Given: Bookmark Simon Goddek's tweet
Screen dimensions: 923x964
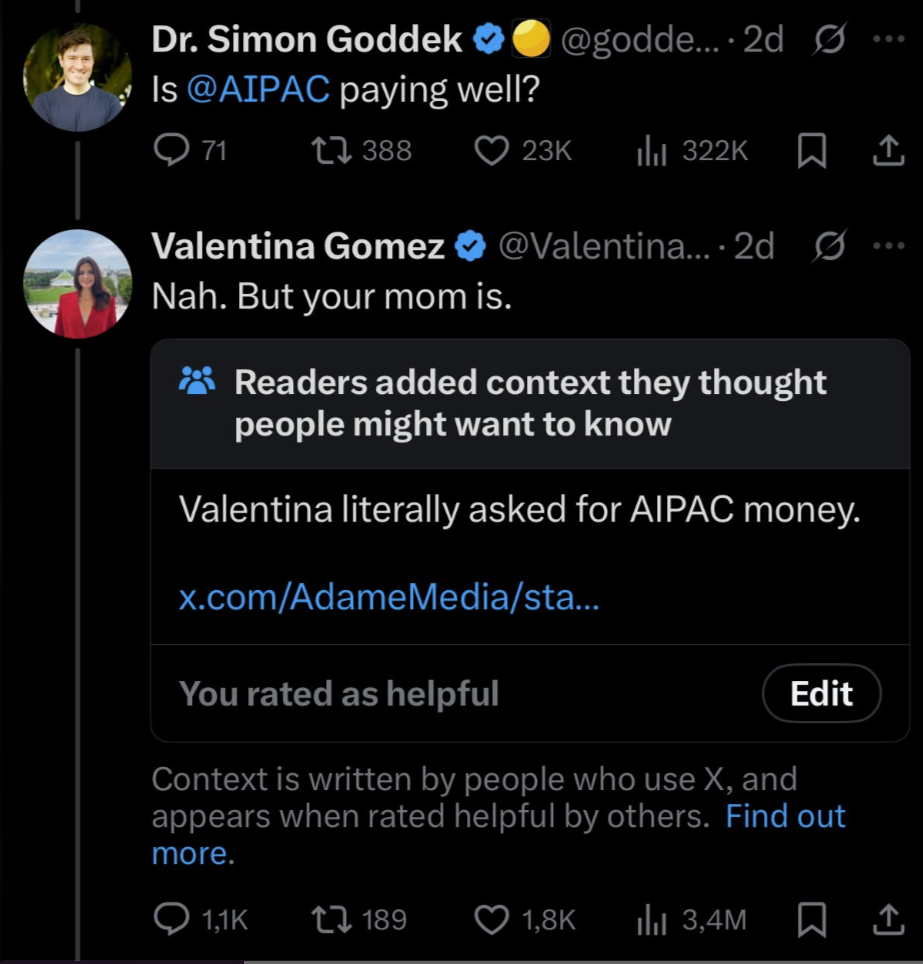Looking at the screenshot, I should pyautogui.click(x=813, y=151).
